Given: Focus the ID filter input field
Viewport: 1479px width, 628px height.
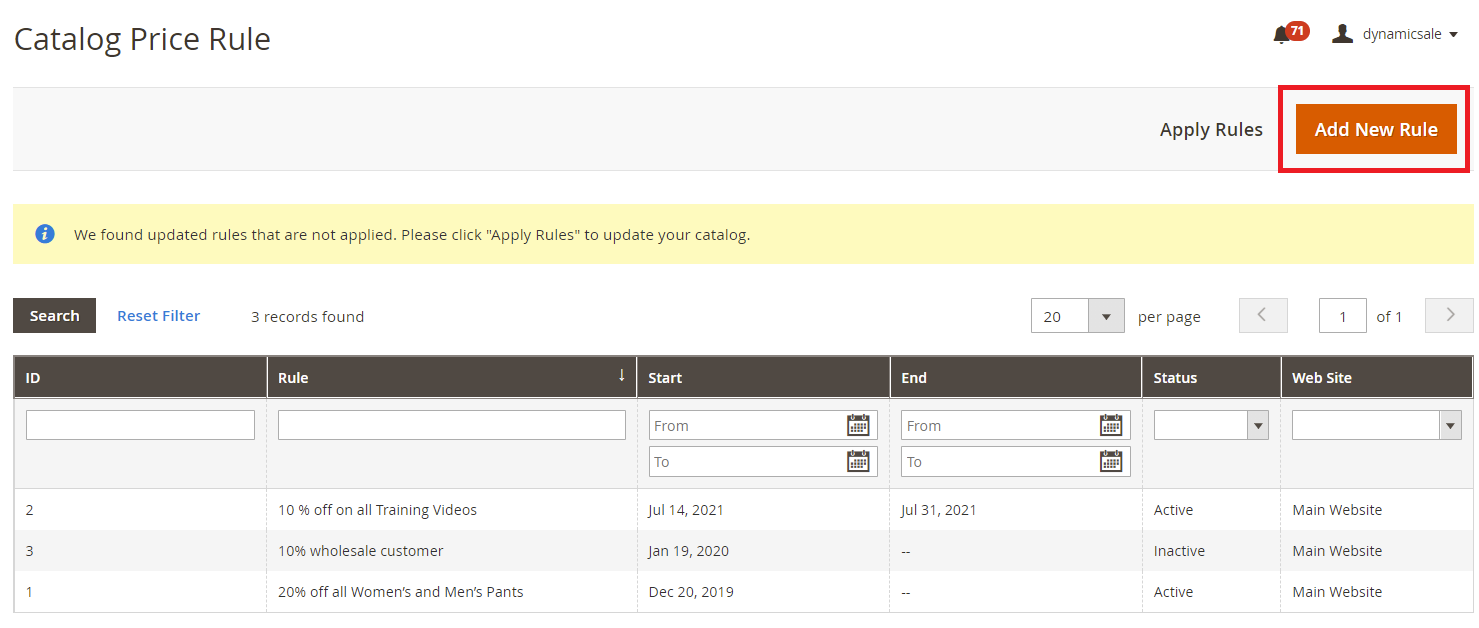Looking at the screenshot, I should click(140, 425).
